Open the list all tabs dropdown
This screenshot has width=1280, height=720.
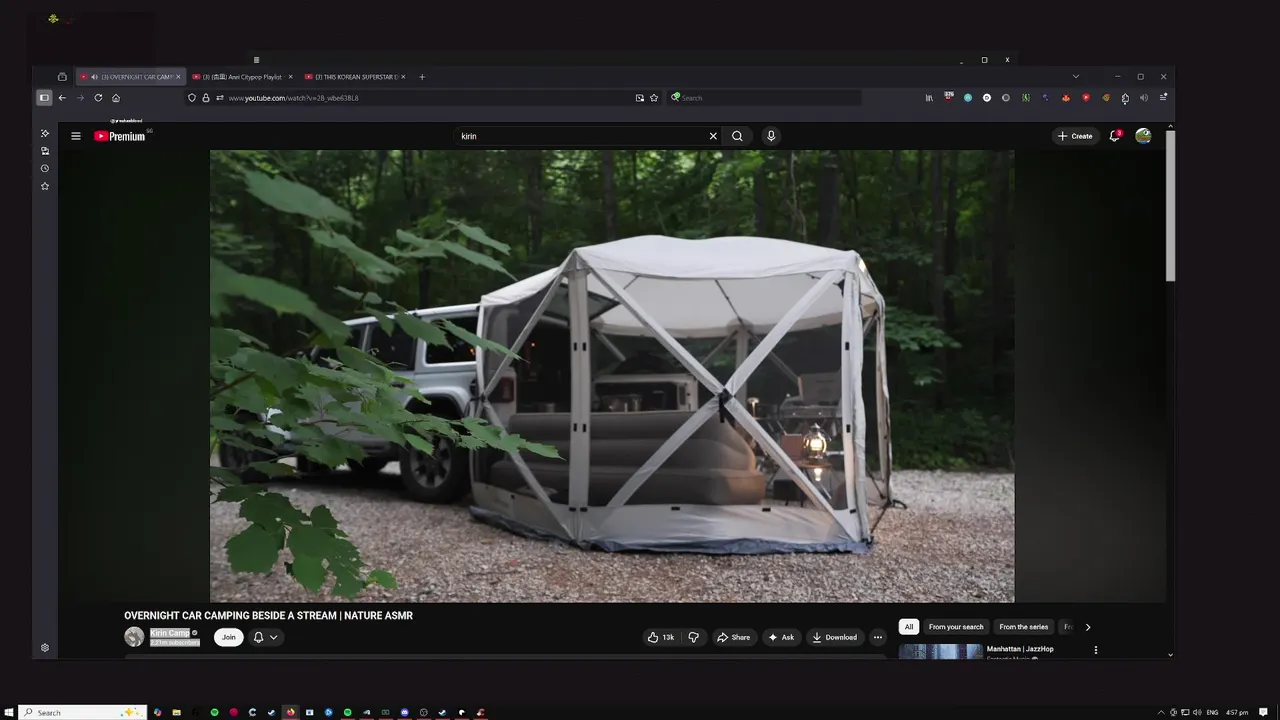1076,77
